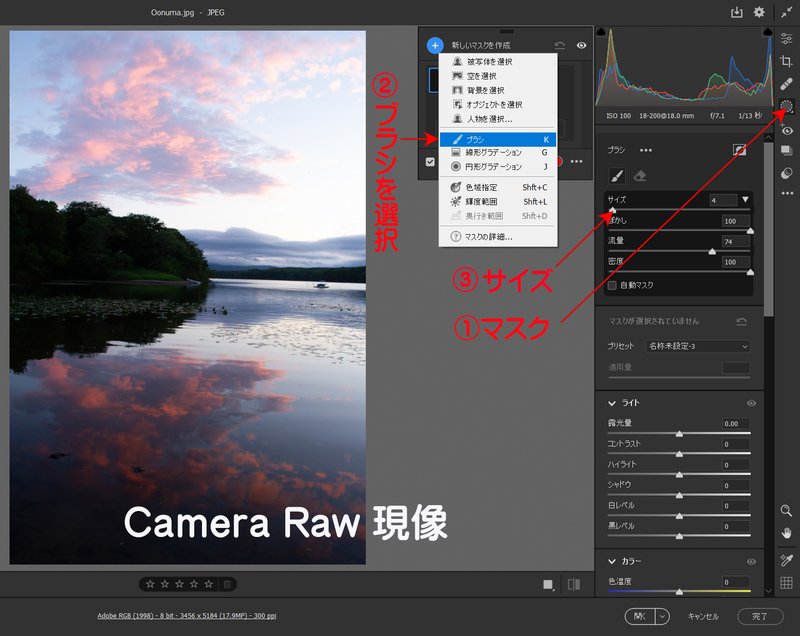Toggle the color sampler eyedropper tool
Screen dimensions: 800x636
pos(786,560)
